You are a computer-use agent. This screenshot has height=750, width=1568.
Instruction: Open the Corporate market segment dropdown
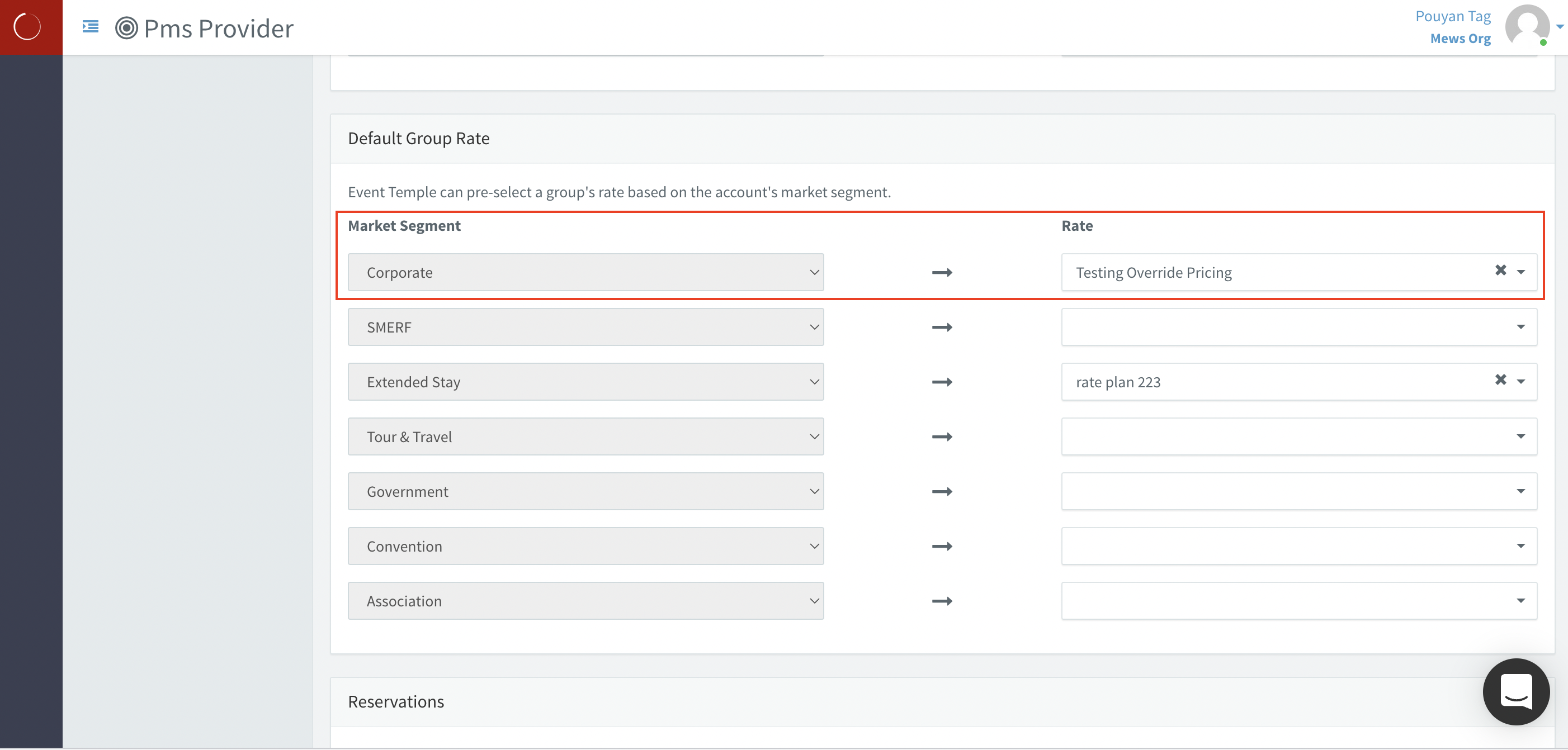tap(585, 272)
